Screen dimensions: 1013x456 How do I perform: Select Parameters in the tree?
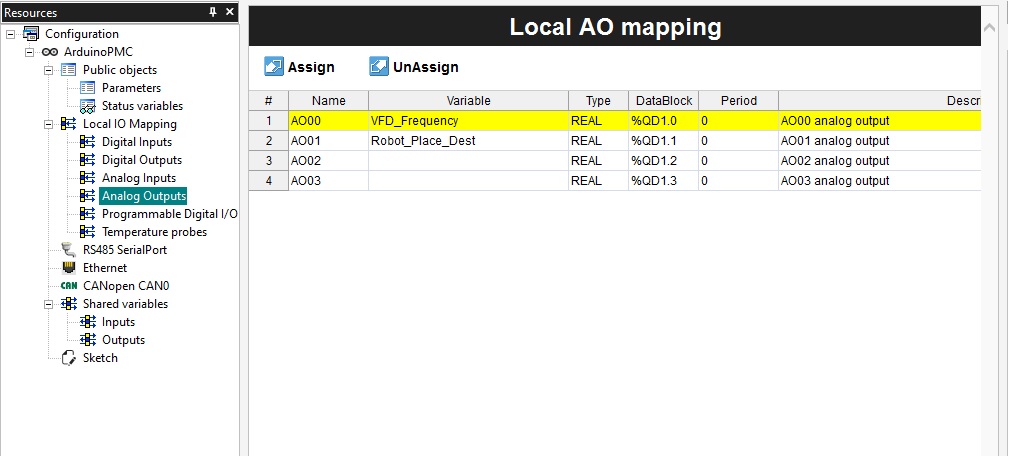[131, 88]
